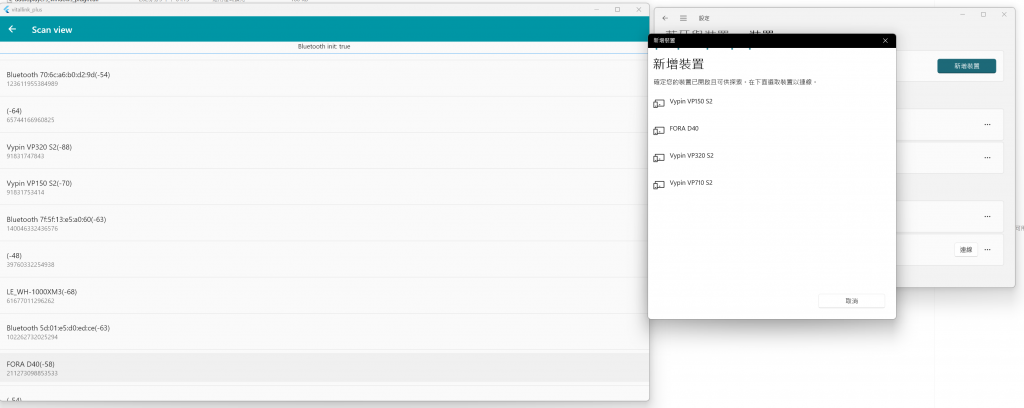Click 新增裝置 button in Settings window

point(967,66)
